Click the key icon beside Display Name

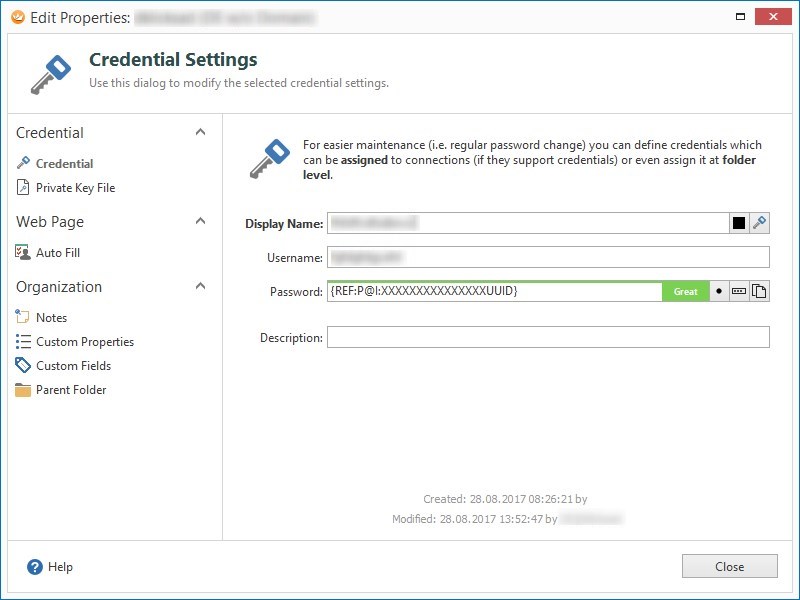pos(760,223)
